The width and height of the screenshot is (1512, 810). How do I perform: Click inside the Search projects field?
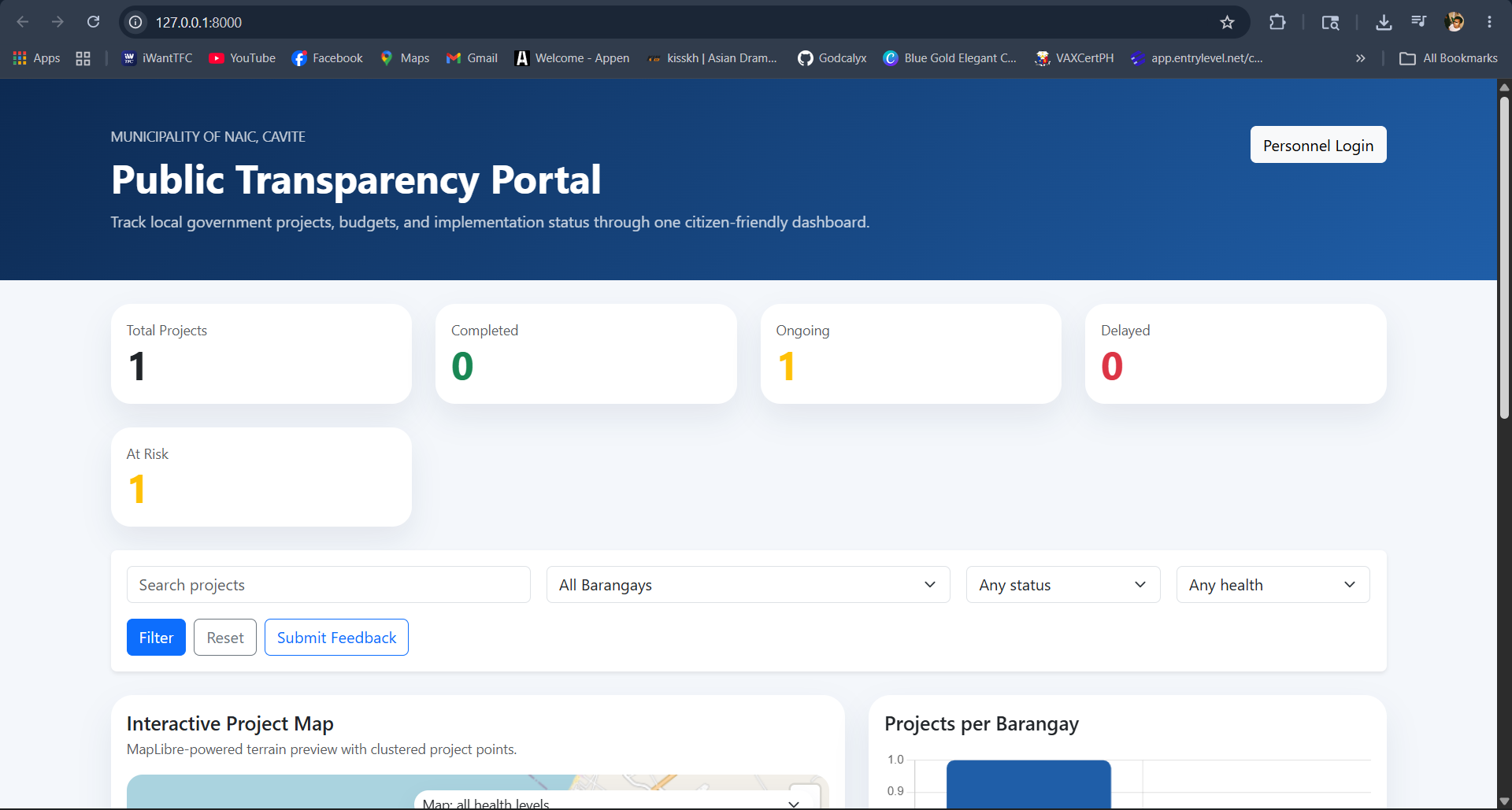tap(328, 585)
